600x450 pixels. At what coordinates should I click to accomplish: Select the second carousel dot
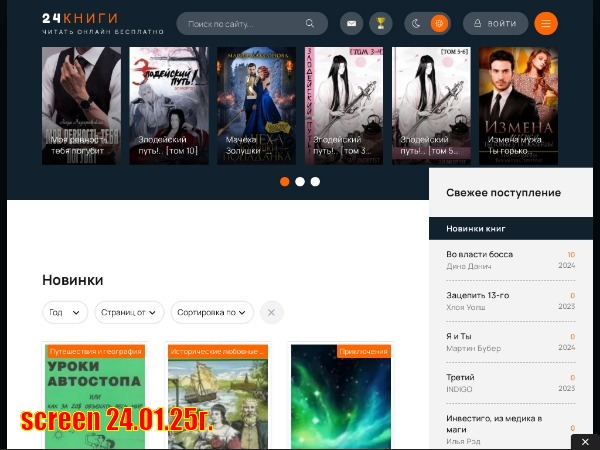pos(300,181)
